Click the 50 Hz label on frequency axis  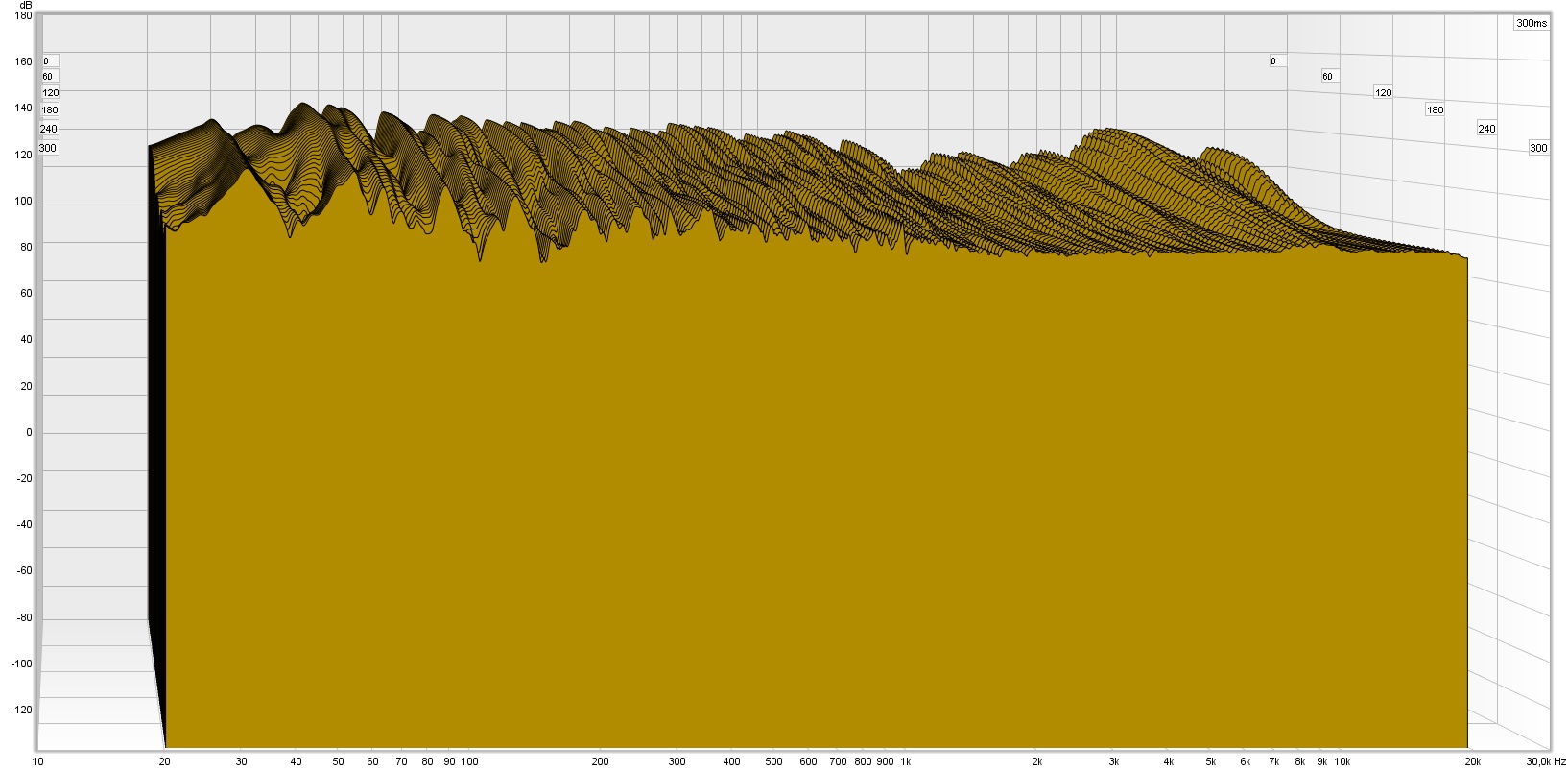point(338,762)
